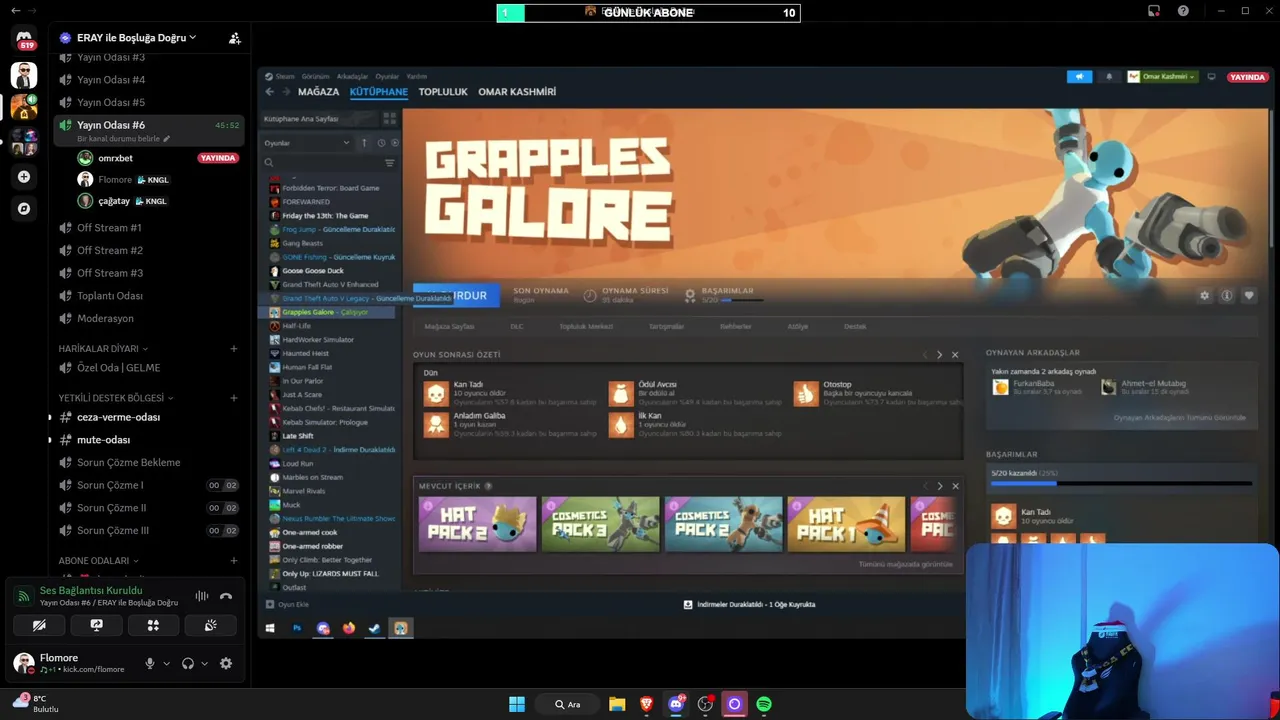Open noise suppression waveform icon

[202, 596]
